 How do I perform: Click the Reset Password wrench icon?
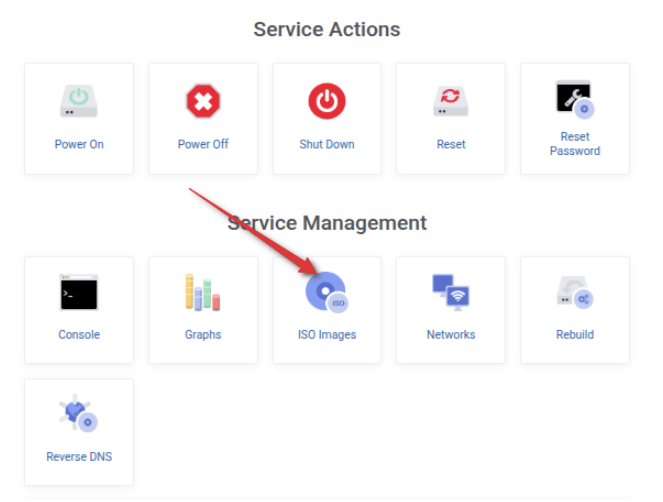pyautogui.click(x=575, y=99)
